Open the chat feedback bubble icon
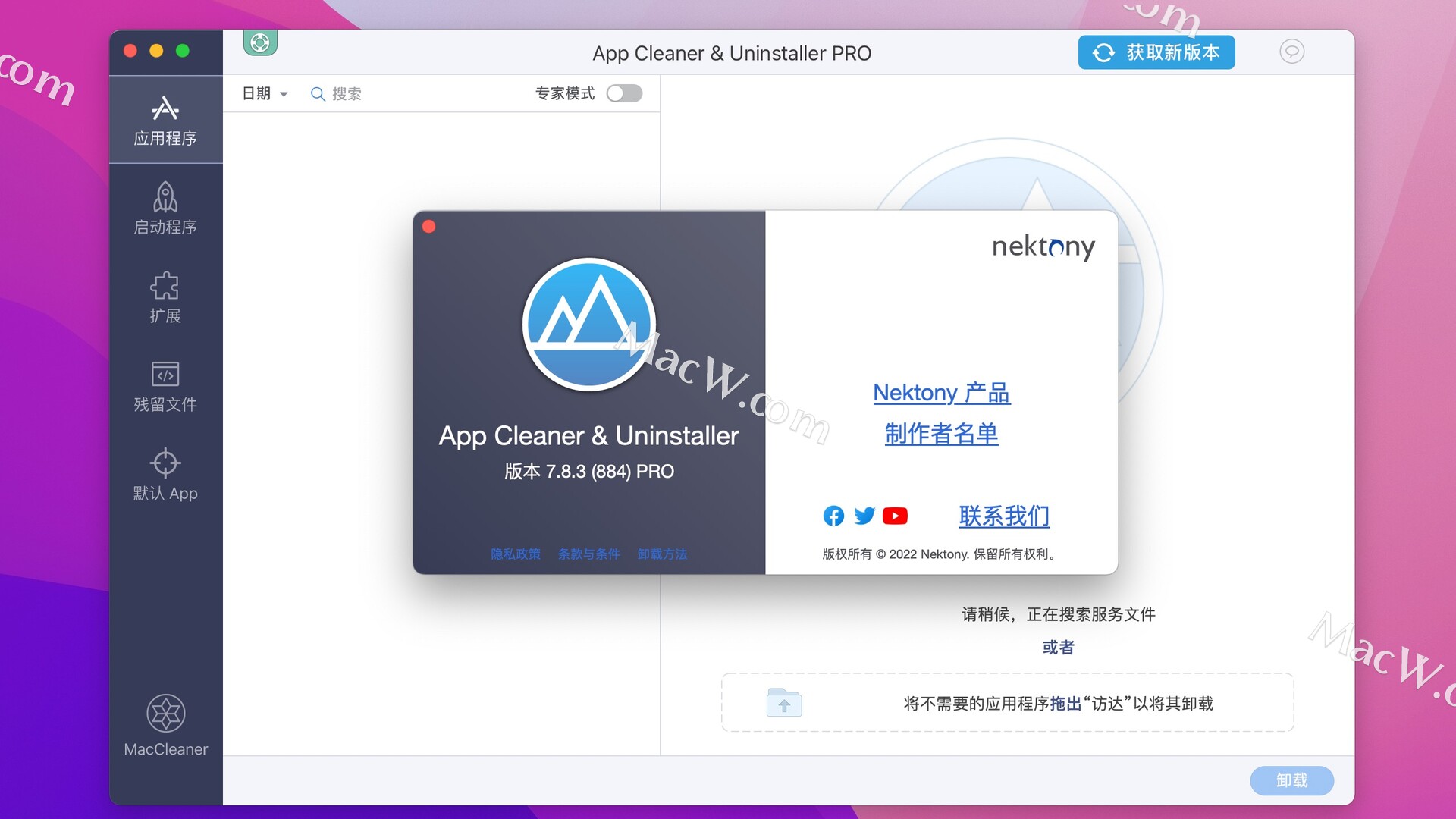Image resolution: width=1456 pixels, height=819 pixels. coord(1291,52)
